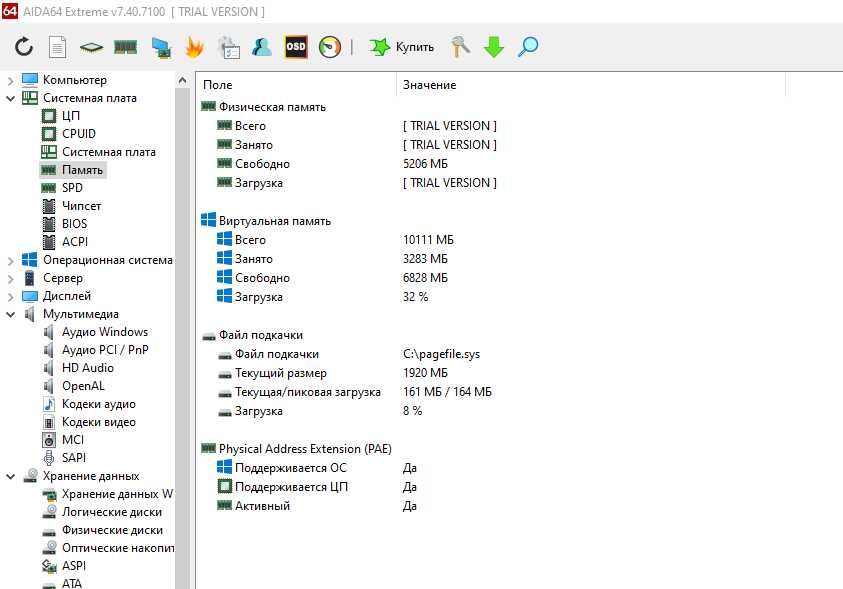
Task: Click the value 3283 МБ
Action: (425, 259)
